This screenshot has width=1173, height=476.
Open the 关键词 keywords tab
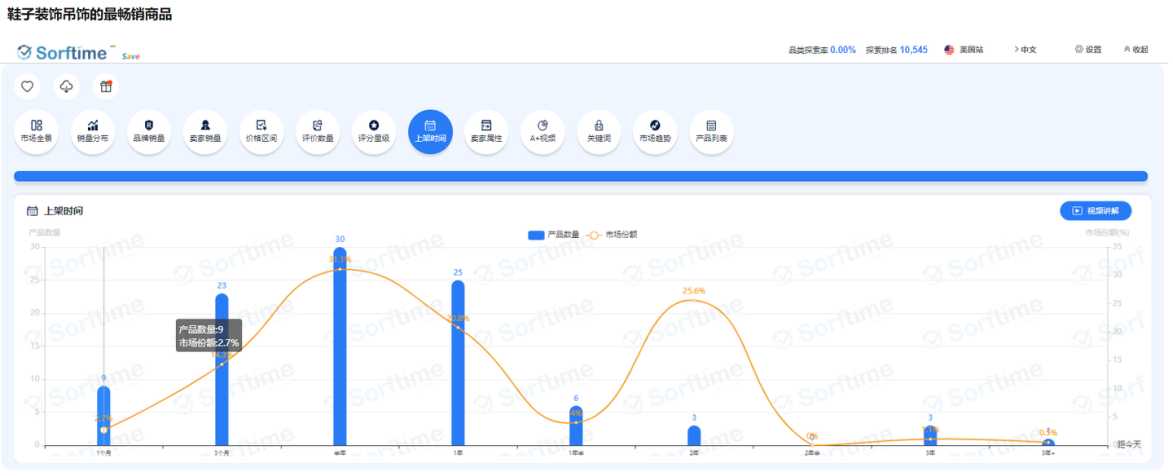pos(598,132)
